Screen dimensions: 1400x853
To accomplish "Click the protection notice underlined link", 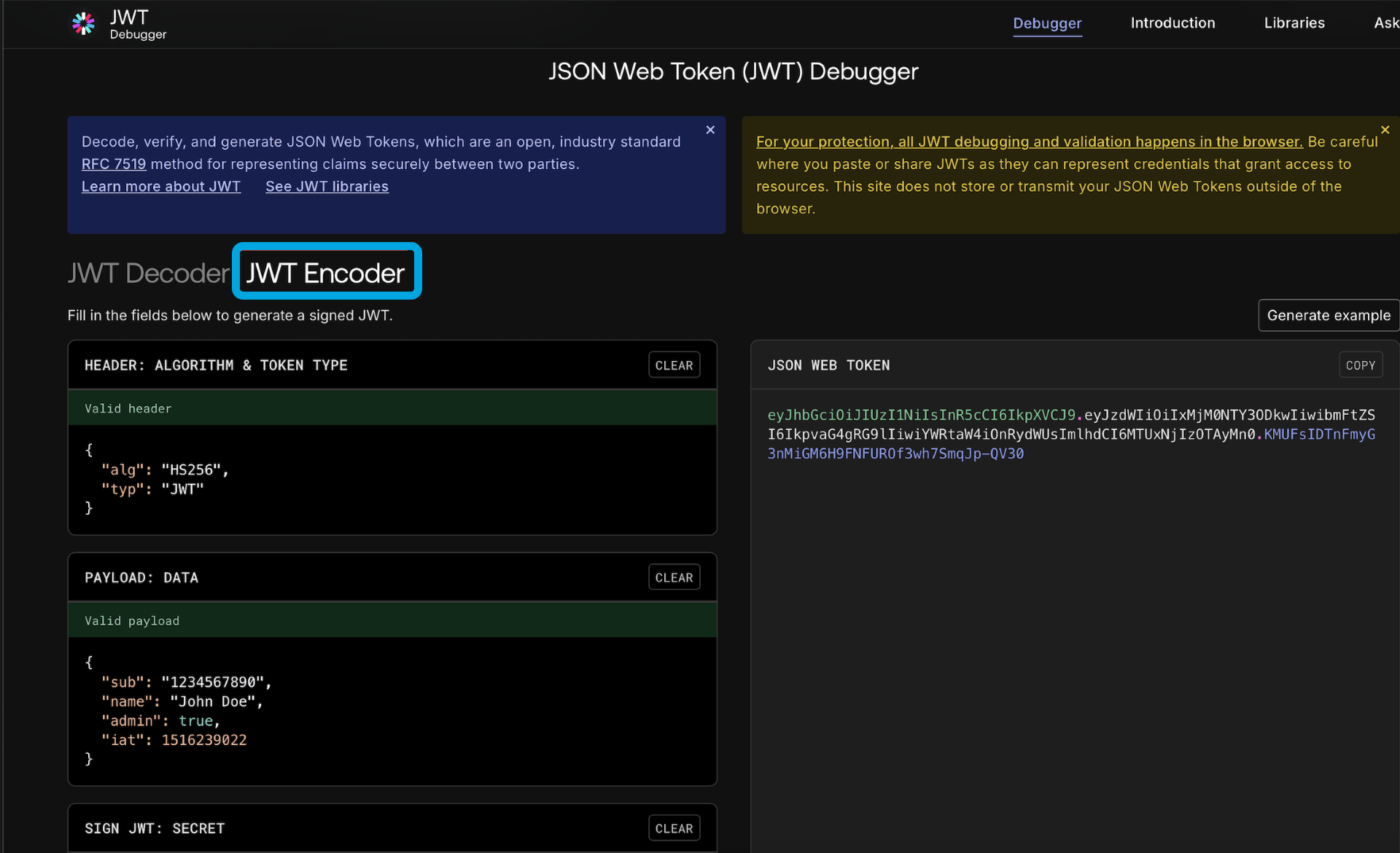I will pos(1029,141).
